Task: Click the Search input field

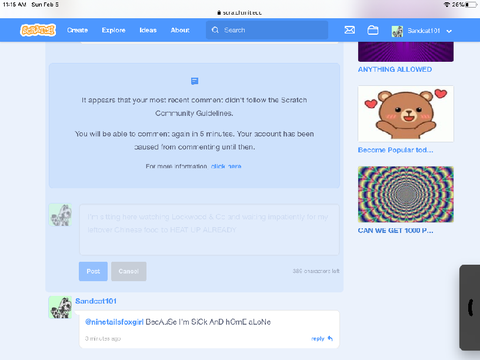Action: [267, 30]
